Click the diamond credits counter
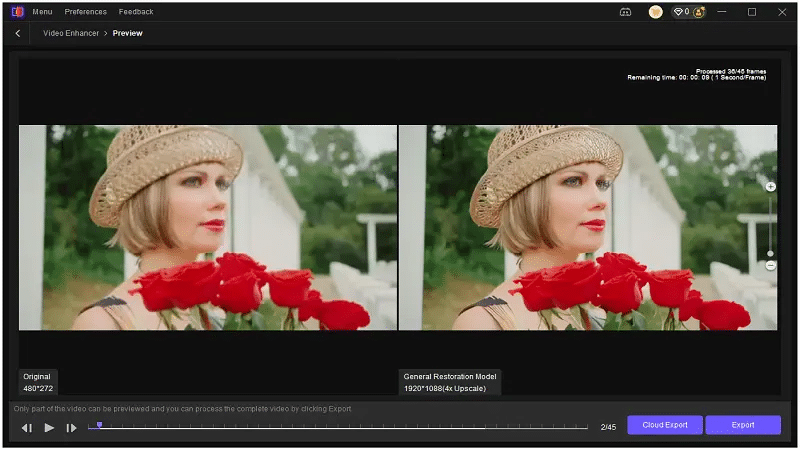Viewport: 800px width, 450px height. (x=683, y=12)
